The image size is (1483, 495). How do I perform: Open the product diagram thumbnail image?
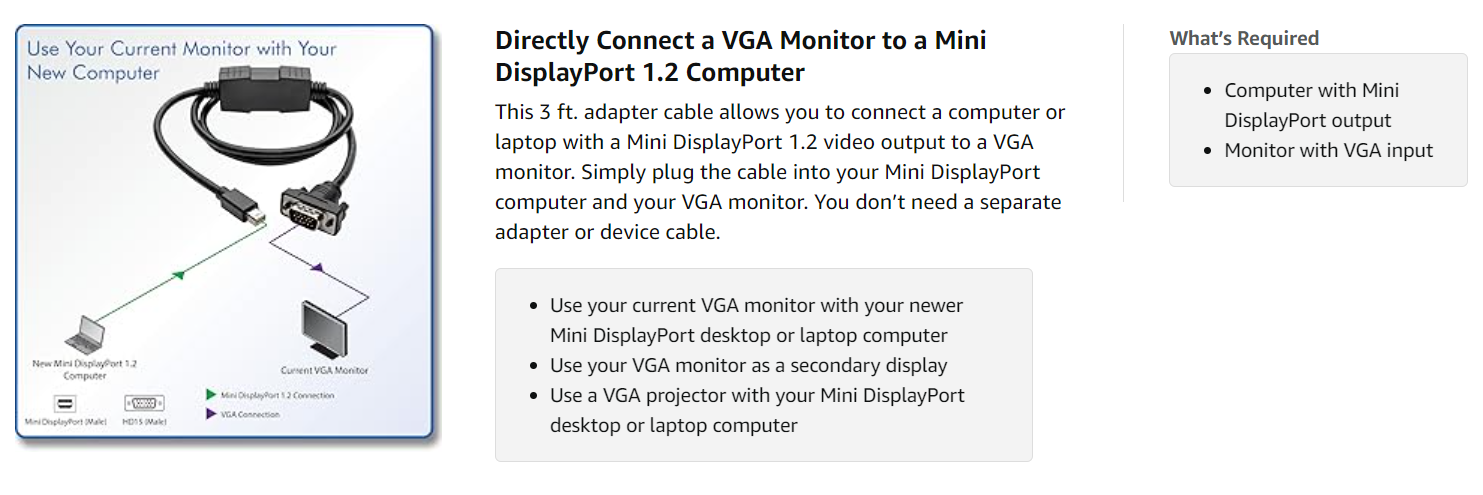coord(225,232)
